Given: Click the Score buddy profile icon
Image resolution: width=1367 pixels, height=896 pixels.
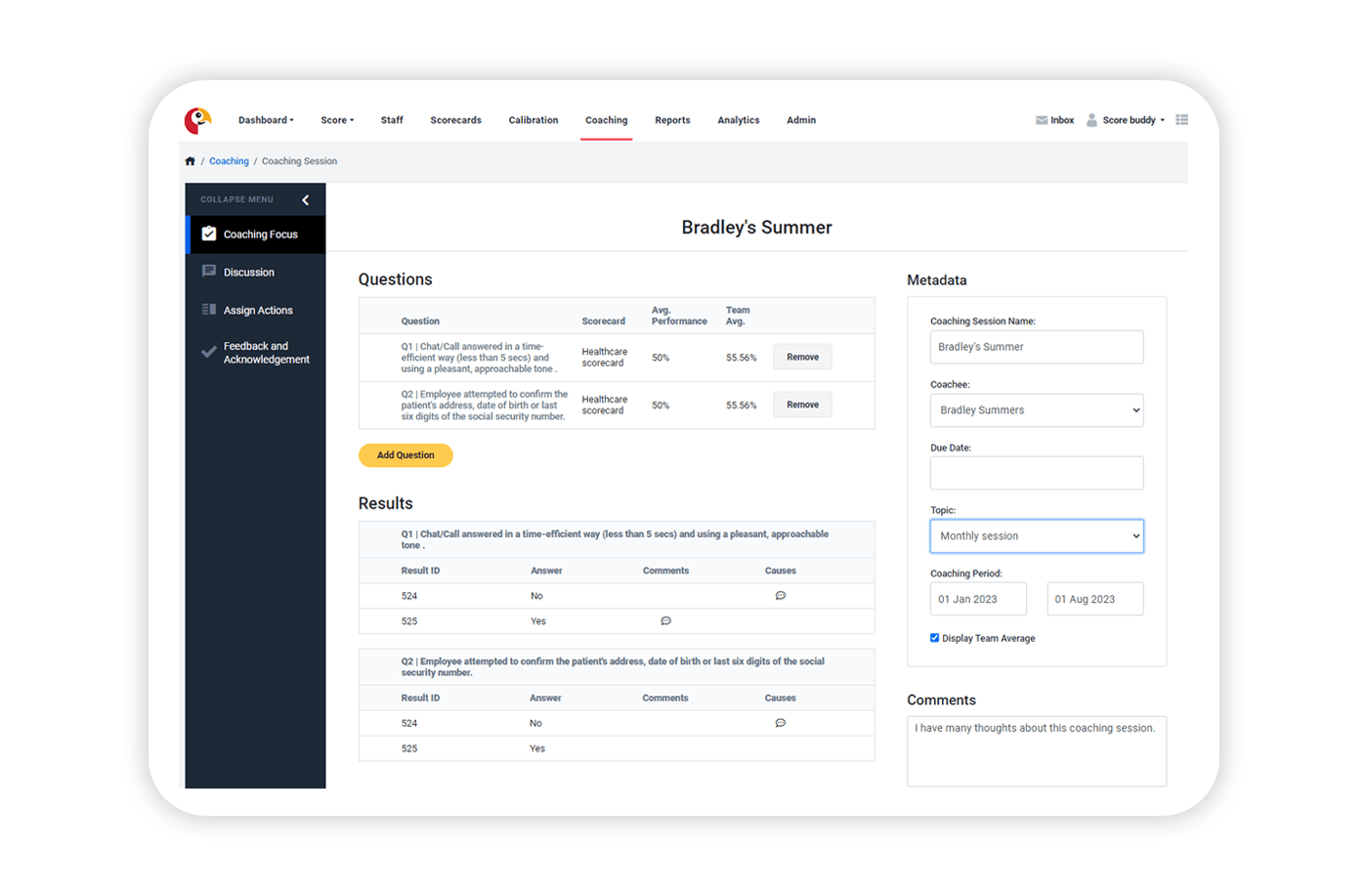Looking at the screenshot, I should (x=1090, y=119).
